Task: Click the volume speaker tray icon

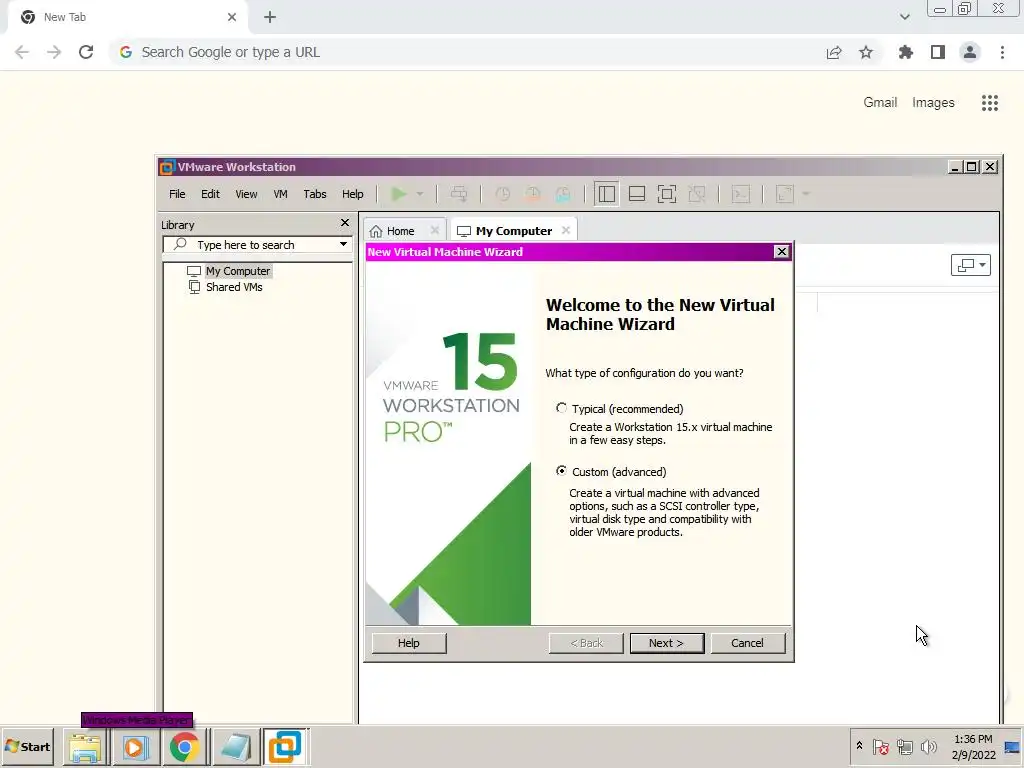Action: pos(929,746)
